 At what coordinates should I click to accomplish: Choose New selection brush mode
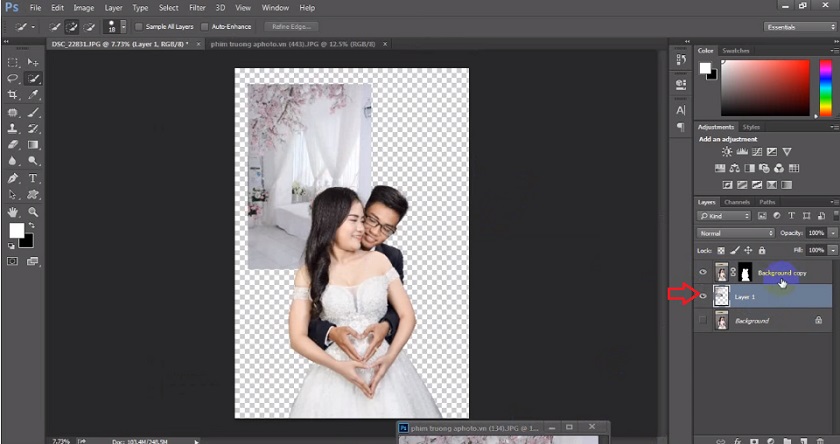click(55, 26)
